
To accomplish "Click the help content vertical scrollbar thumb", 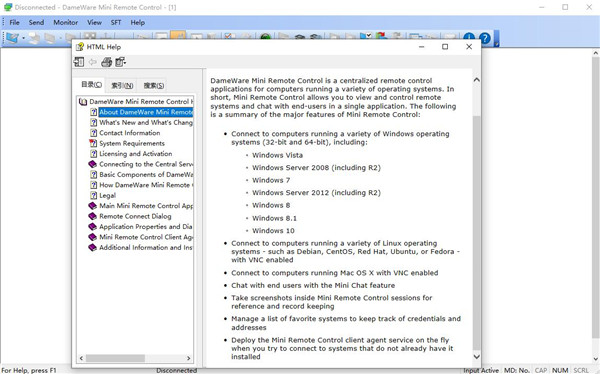I will click(476, 232).
